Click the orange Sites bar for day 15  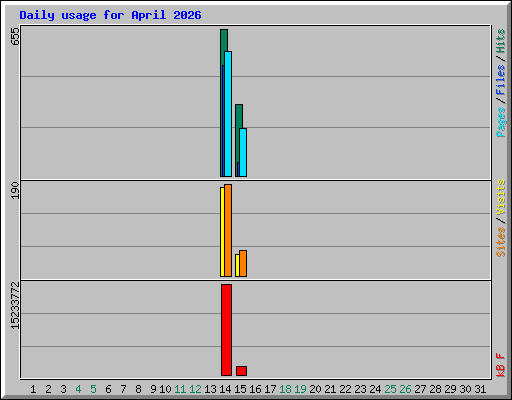[x=243, y=263]
